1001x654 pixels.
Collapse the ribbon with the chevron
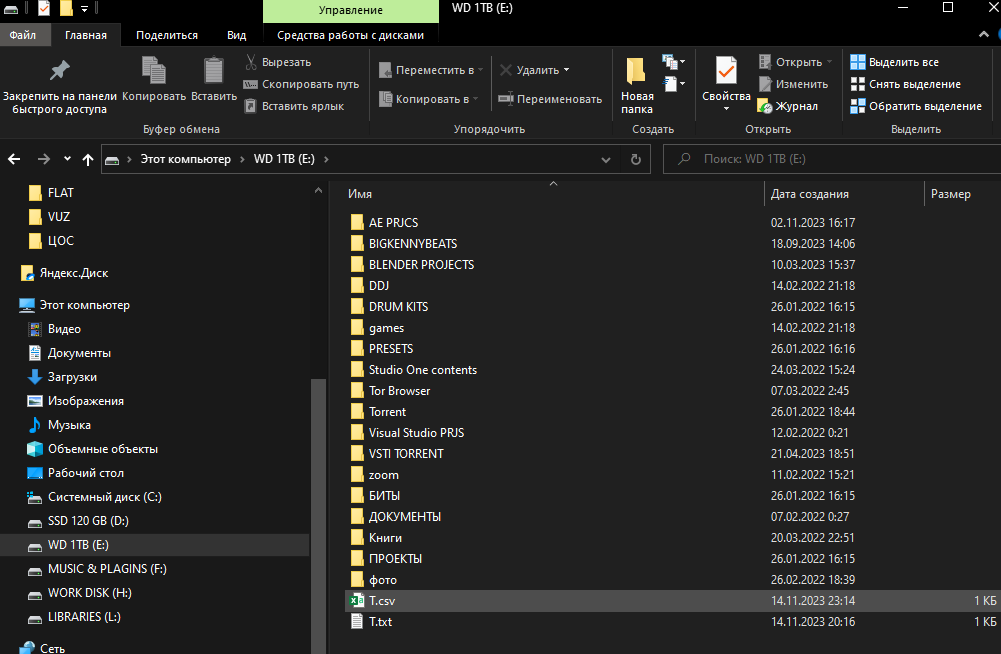pos(984,34)
